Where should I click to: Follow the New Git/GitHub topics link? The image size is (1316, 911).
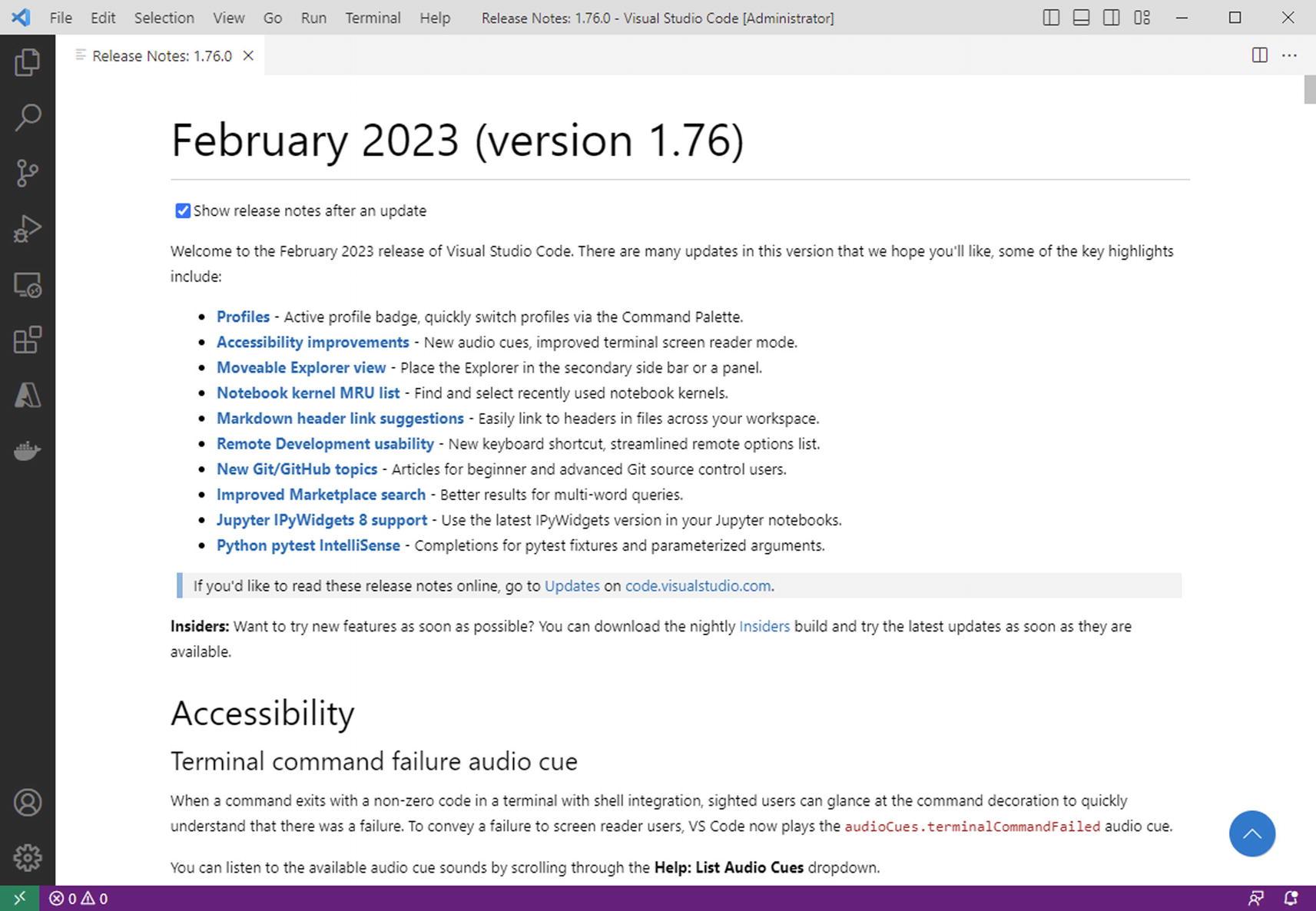coord(297,469)
